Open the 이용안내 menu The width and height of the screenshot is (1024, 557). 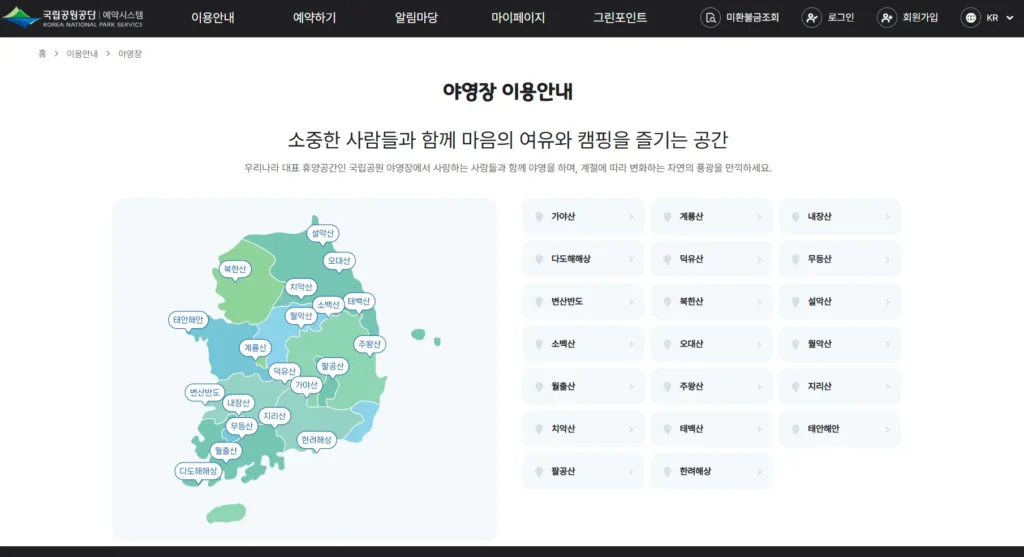point(212,18)
